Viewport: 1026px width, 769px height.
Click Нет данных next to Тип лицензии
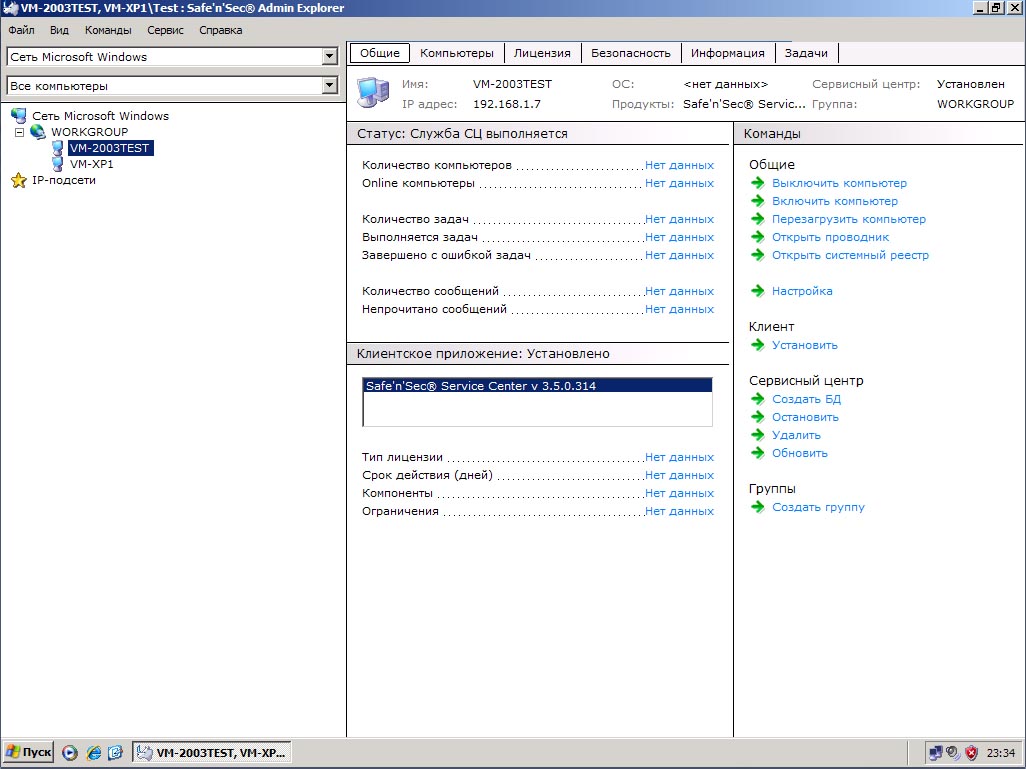tap(679, 457)
